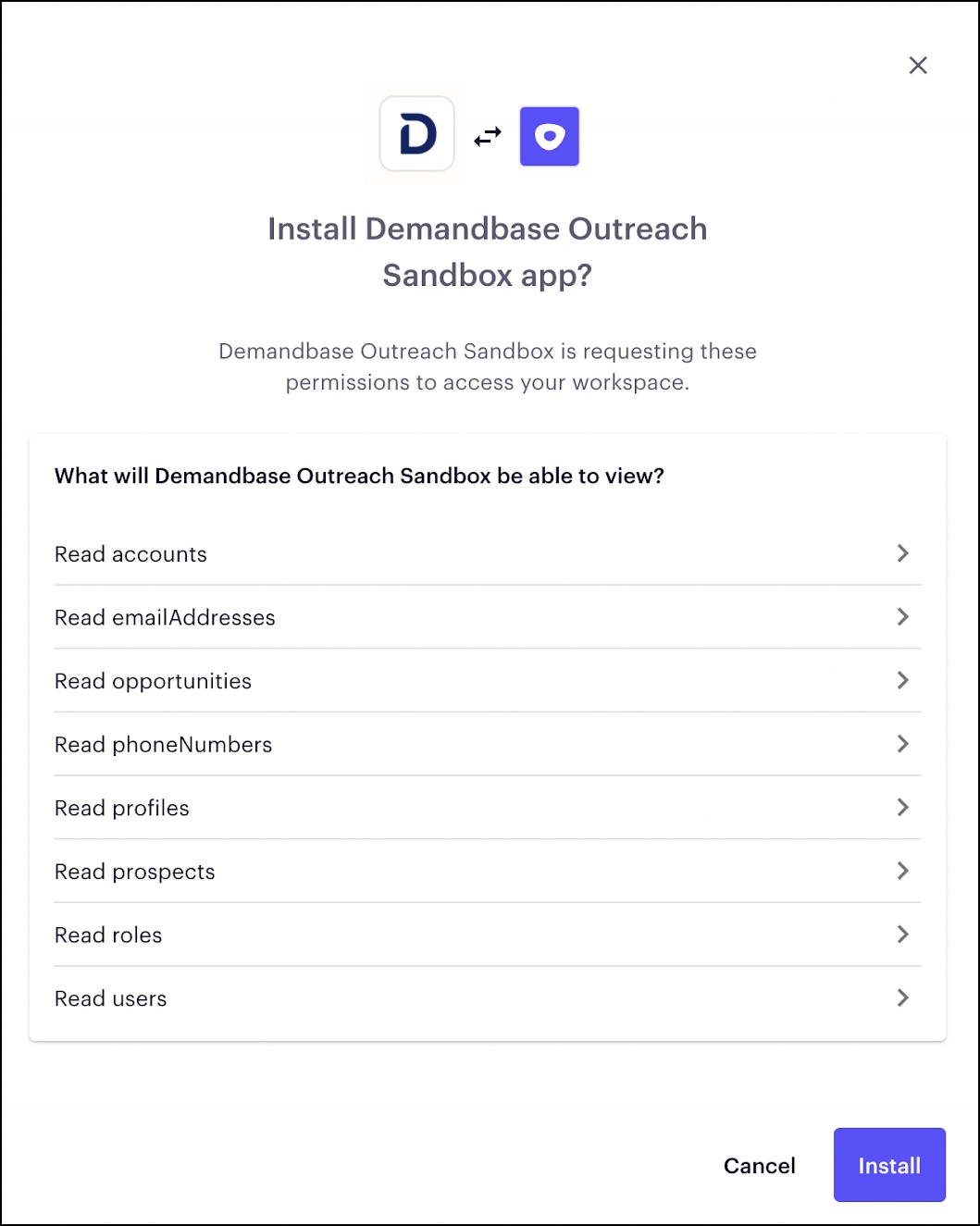Expand the Read phoneNumbers chevron
The image size is (980, 1226).
pos(903,744)
